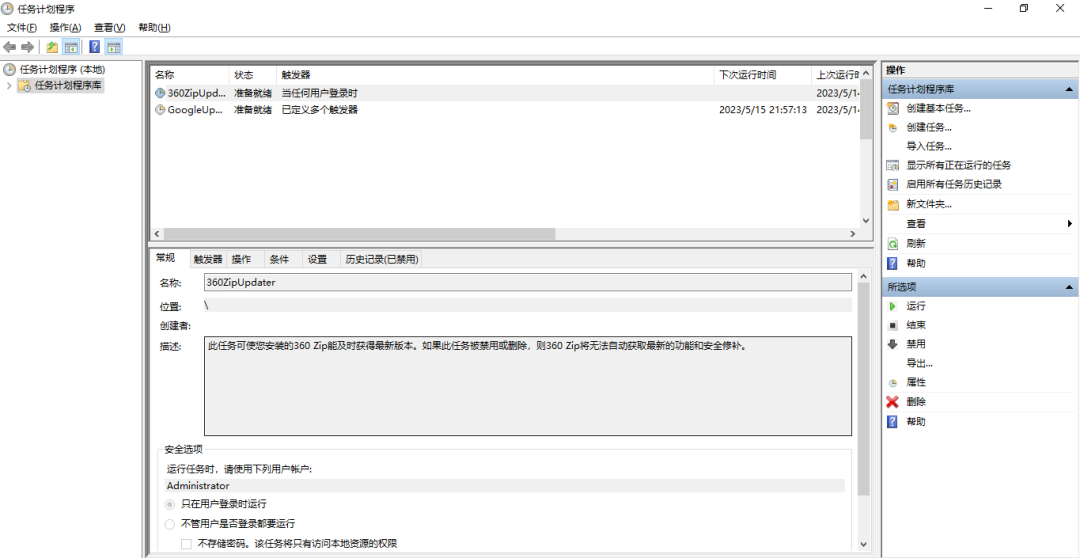Collapse the 任务计划程序库 actions section
This screenshot has height=558, width=1080.
[1070, 90]
